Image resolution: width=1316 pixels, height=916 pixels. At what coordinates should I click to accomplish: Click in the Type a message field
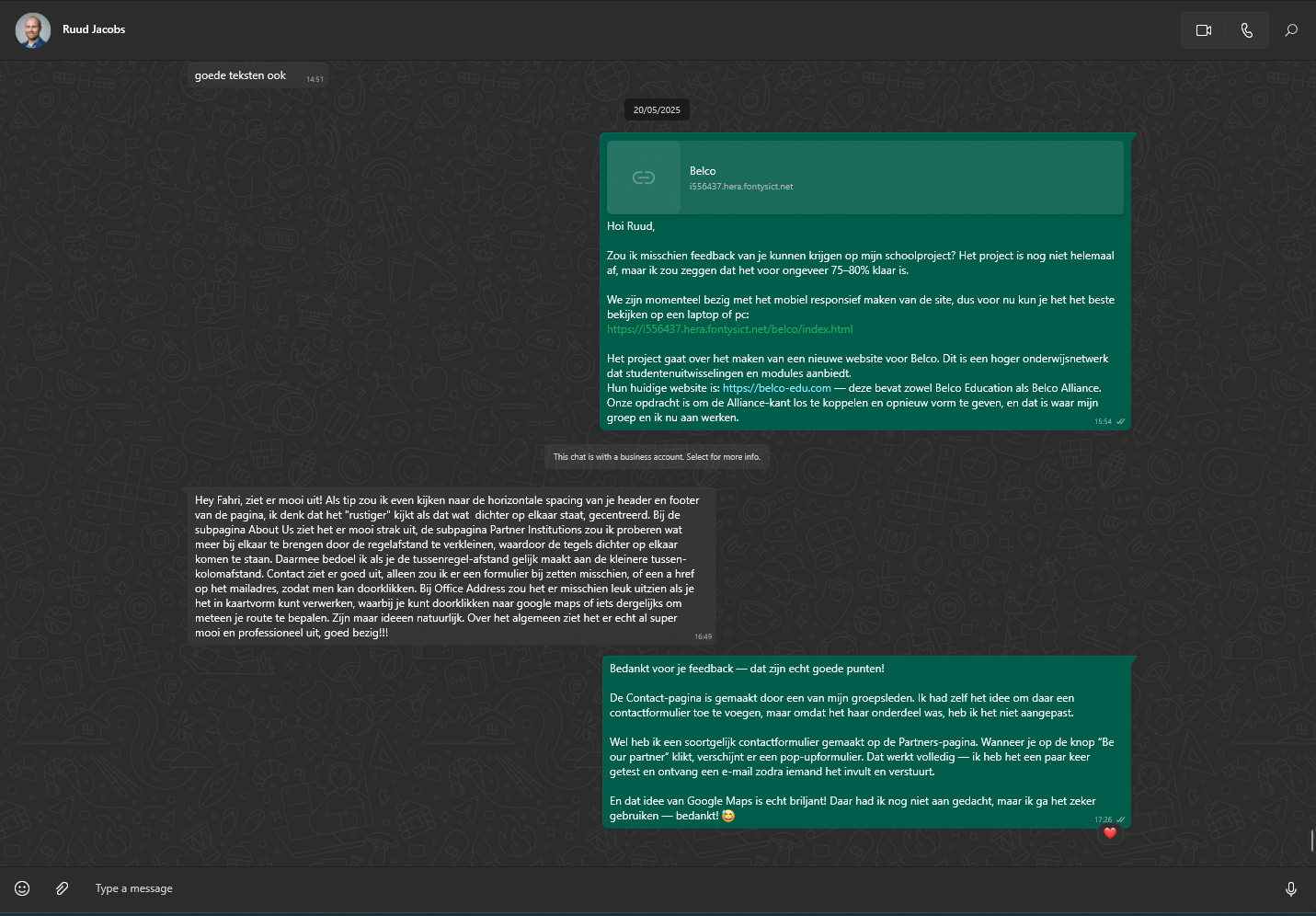[x=644, y=888]
